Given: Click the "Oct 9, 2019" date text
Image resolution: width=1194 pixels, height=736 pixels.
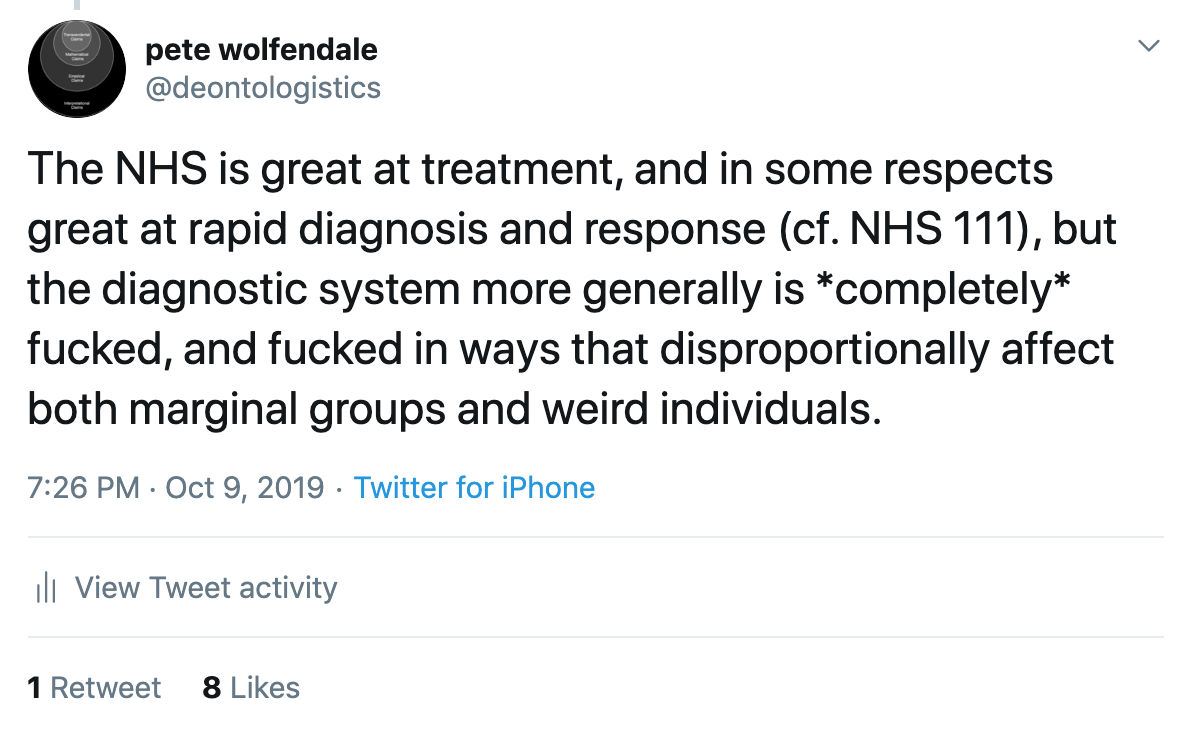Looking at the screenshot, I should pyautogui.click(x=245, y=488).
